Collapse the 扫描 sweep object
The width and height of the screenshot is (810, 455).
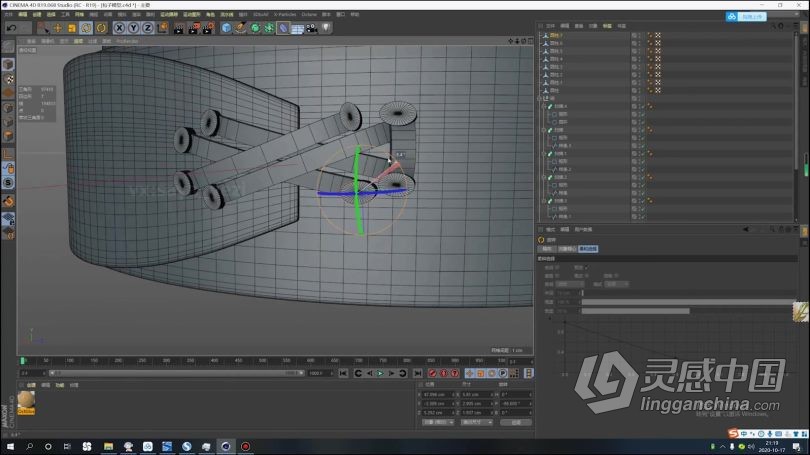click(x=543, y=130)
